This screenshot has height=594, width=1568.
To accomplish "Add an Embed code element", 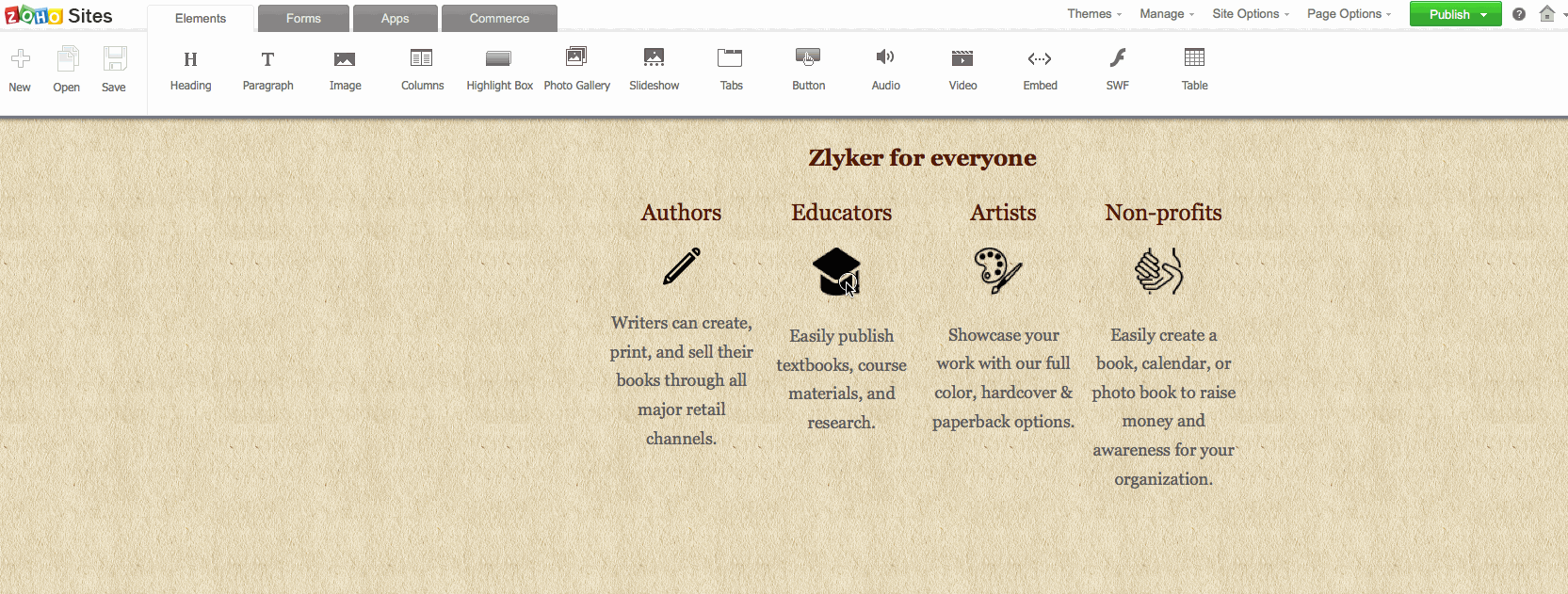I will 1040,69.
